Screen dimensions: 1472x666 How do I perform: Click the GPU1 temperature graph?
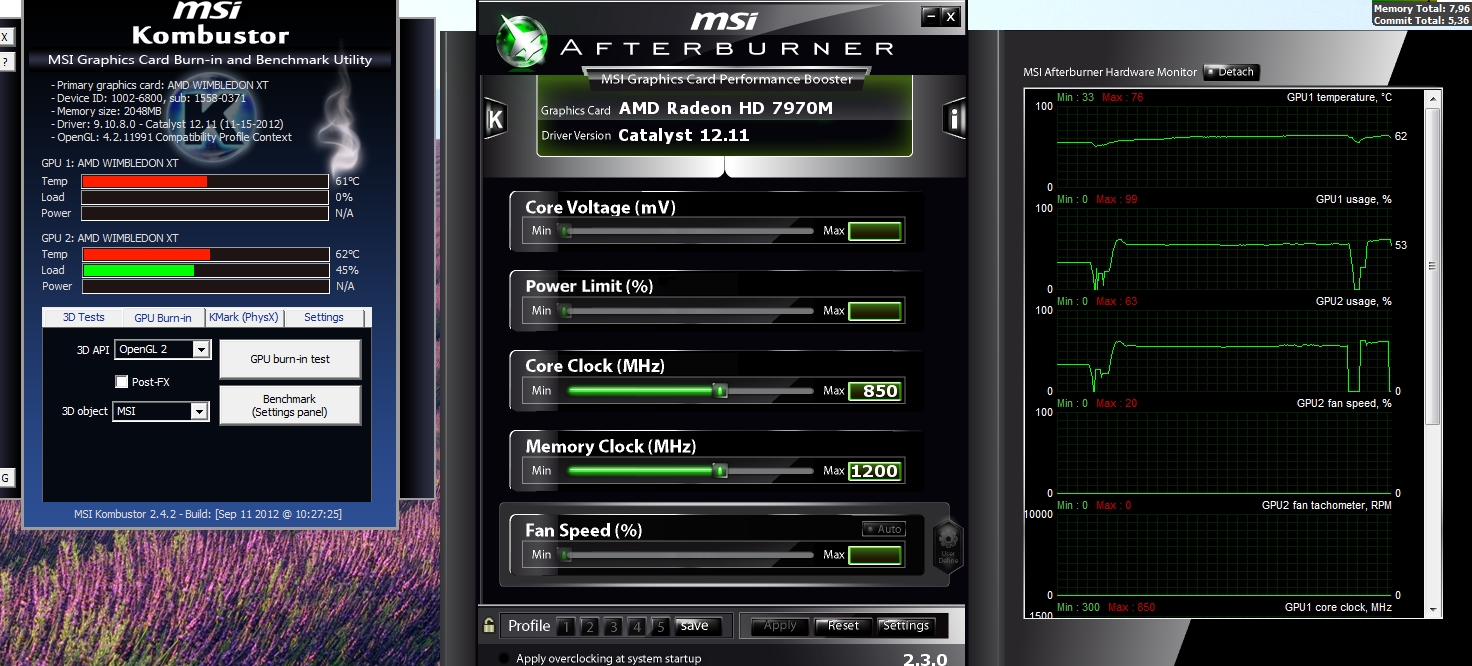pyautogui.click(x=1224, y=146)
